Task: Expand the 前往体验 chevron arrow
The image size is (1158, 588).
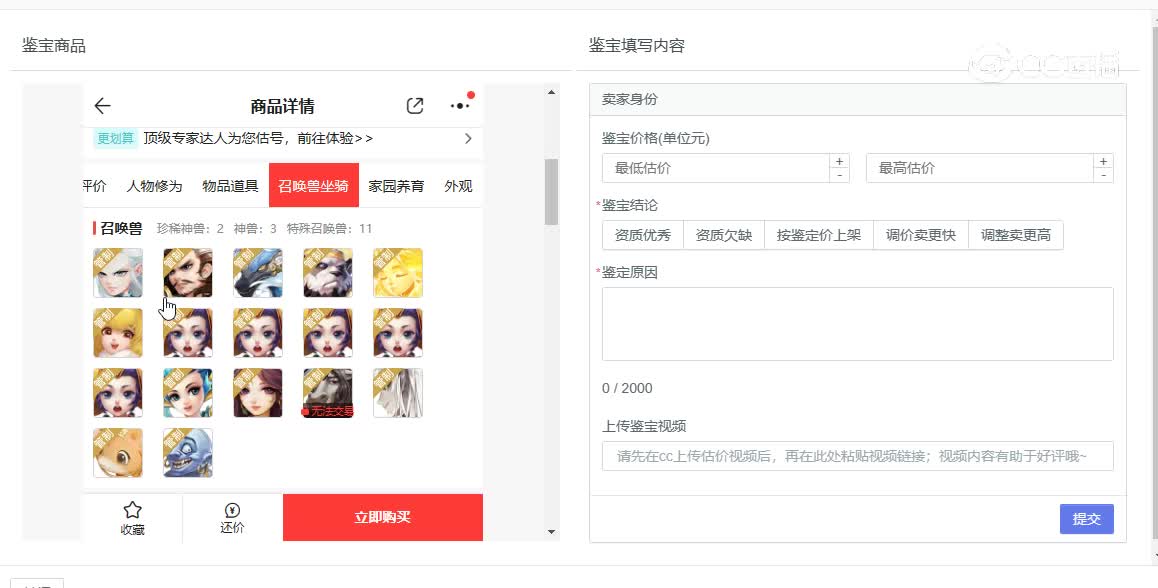Action: [x=466, y=139]
